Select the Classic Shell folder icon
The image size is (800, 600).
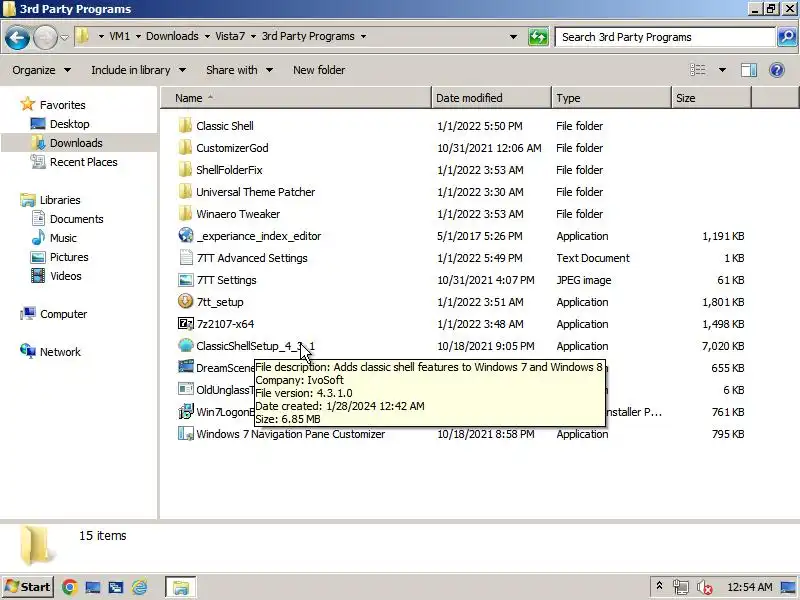tap(185, 126)
